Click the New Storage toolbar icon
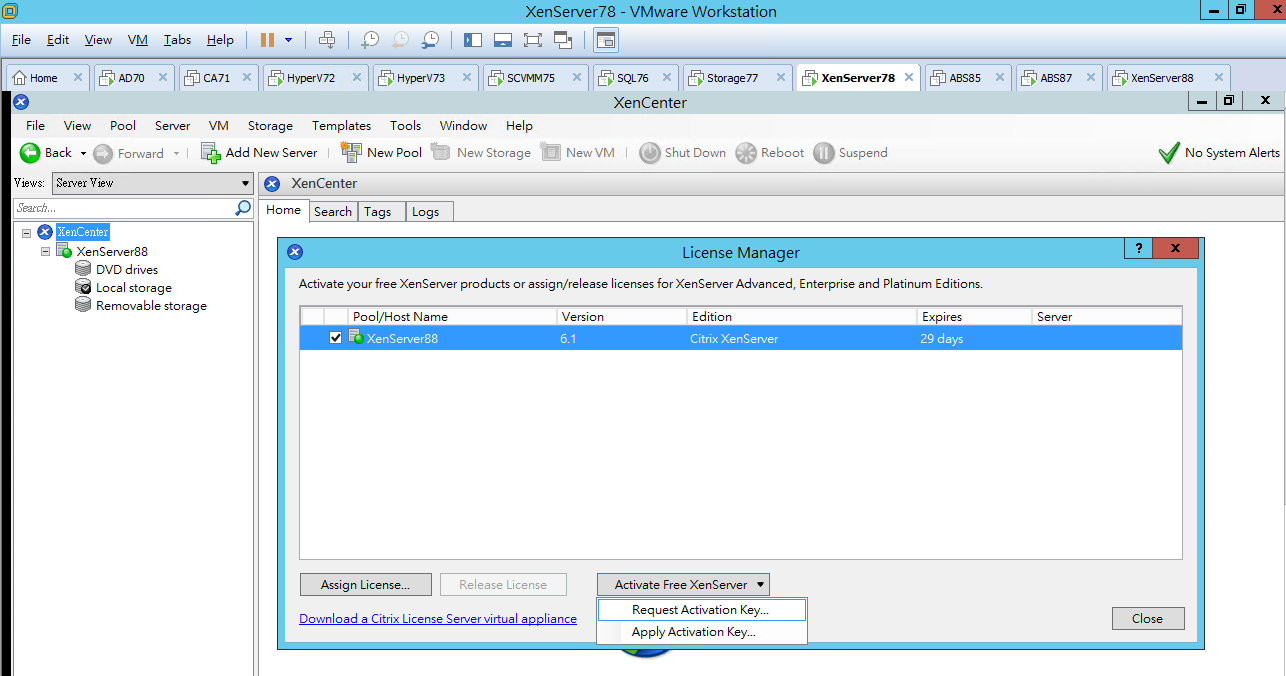 [x=441, y=152]
